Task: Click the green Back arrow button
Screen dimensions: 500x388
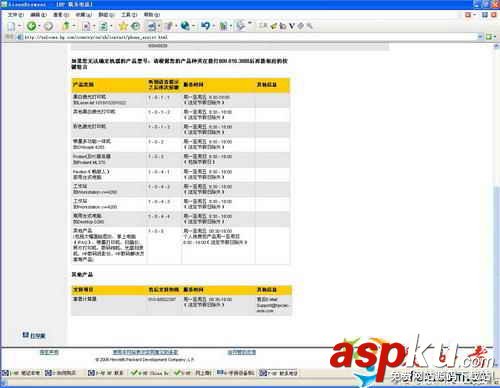Action: coord(31,26)
